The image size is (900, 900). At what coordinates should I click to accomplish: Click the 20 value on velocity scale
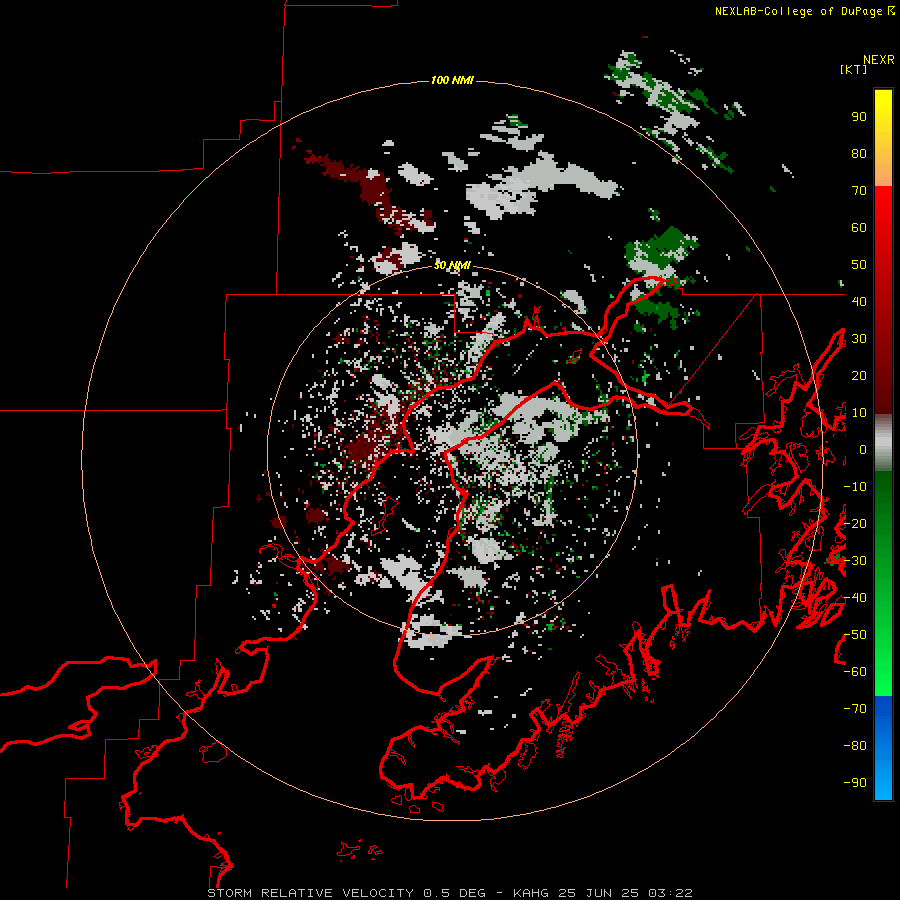click(859, 375)
